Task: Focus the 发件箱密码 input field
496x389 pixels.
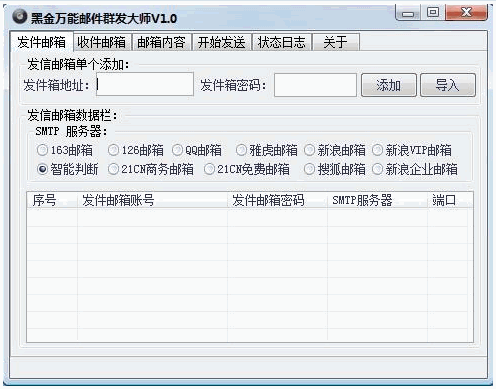Action: pos(315,85)
